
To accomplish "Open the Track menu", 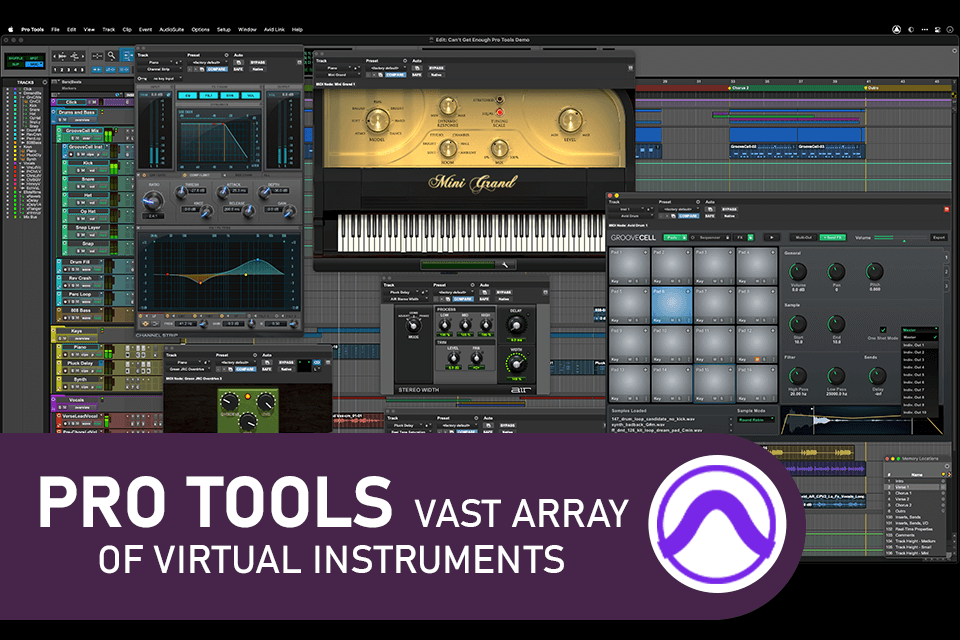I will coord(108,29).
